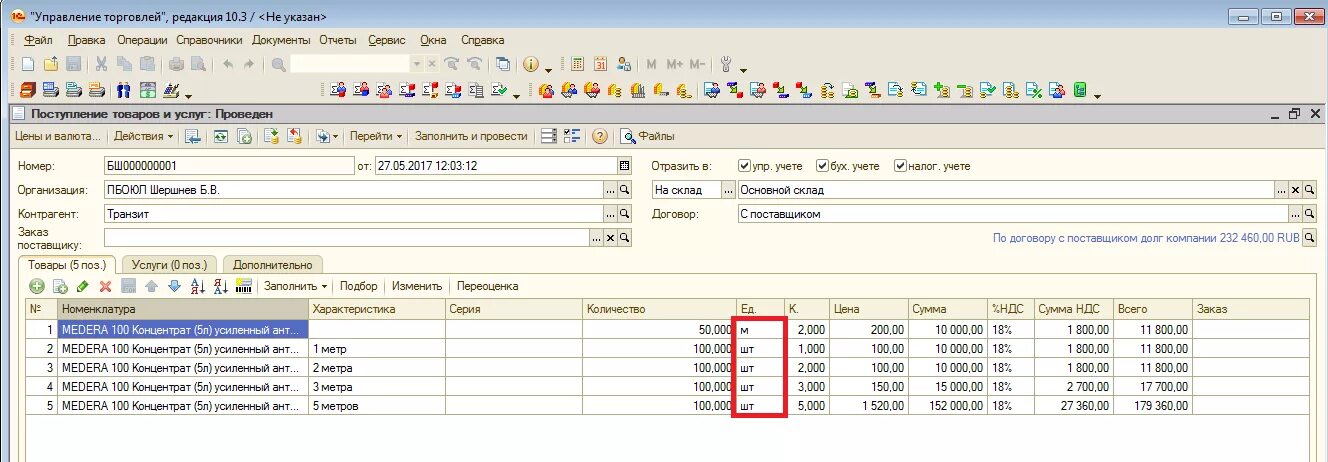Image resolution: width=1328 pixels, height=462 pixels.
Task: Click the Переоценка button
Action: coord(488,286)
